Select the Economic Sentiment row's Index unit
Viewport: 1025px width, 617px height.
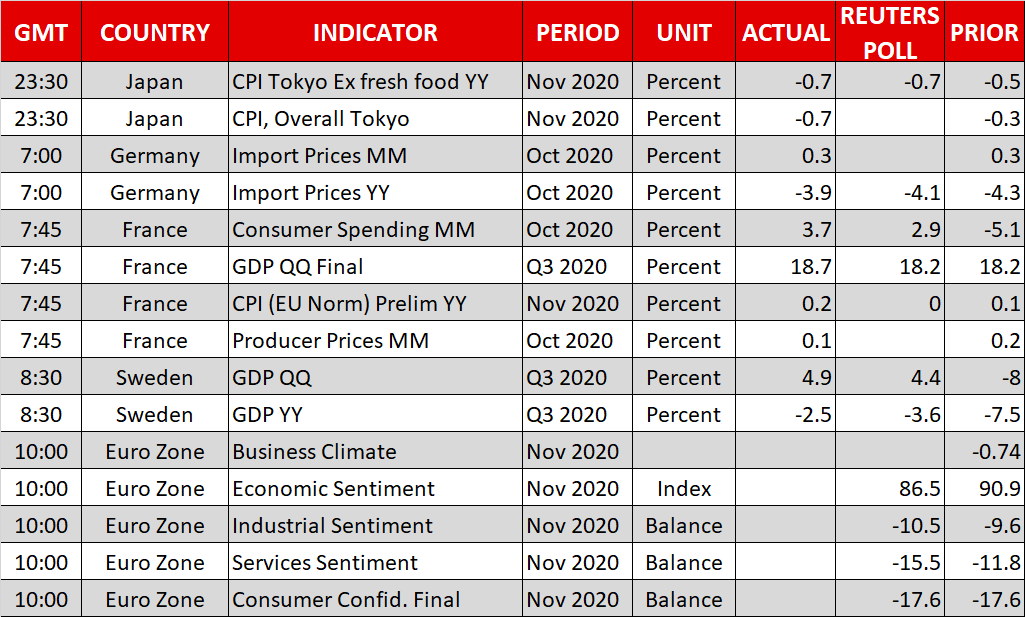coord(684,489)
